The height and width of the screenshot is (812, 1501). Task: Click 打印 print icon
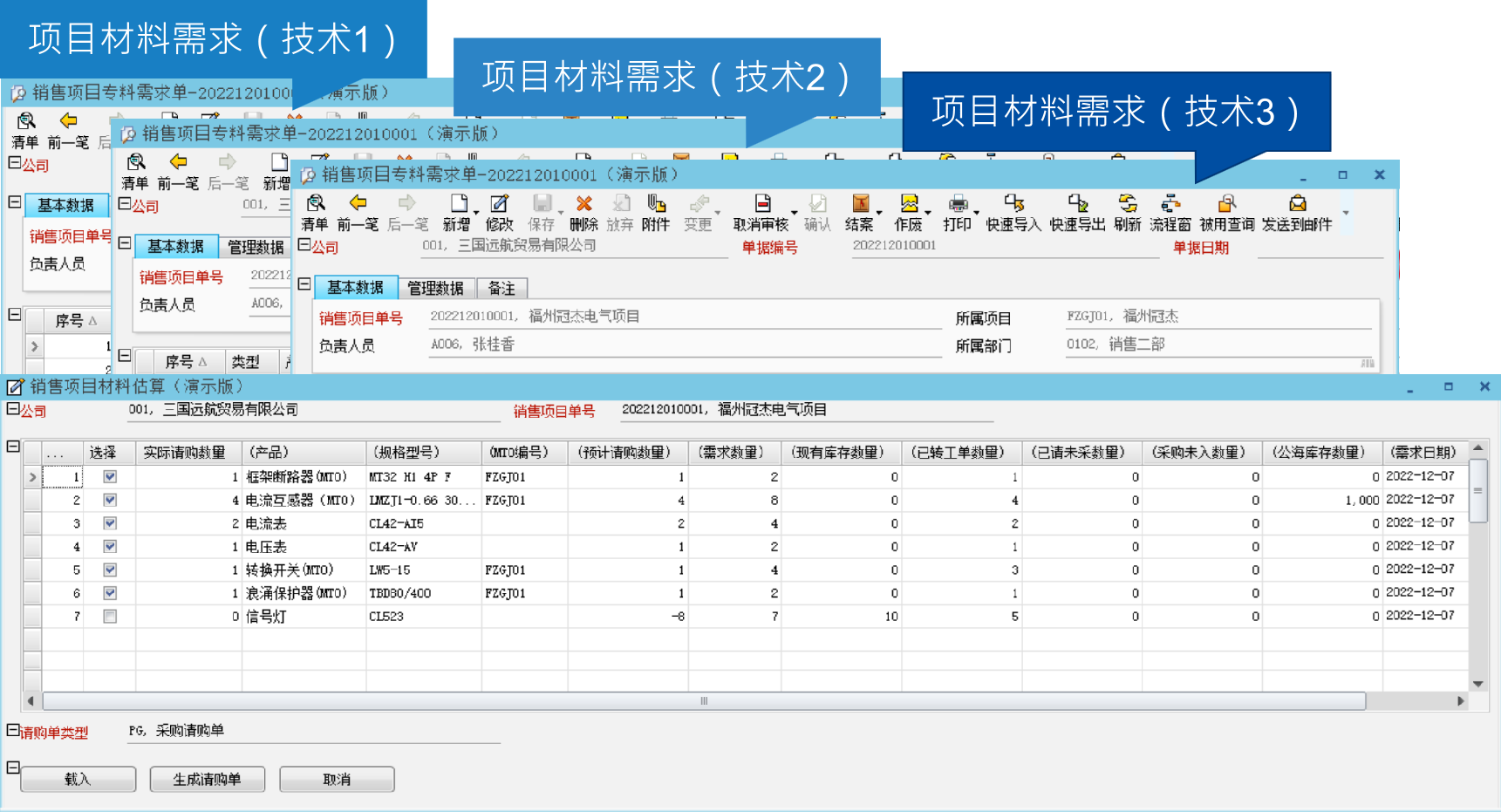tap(958, 203)
